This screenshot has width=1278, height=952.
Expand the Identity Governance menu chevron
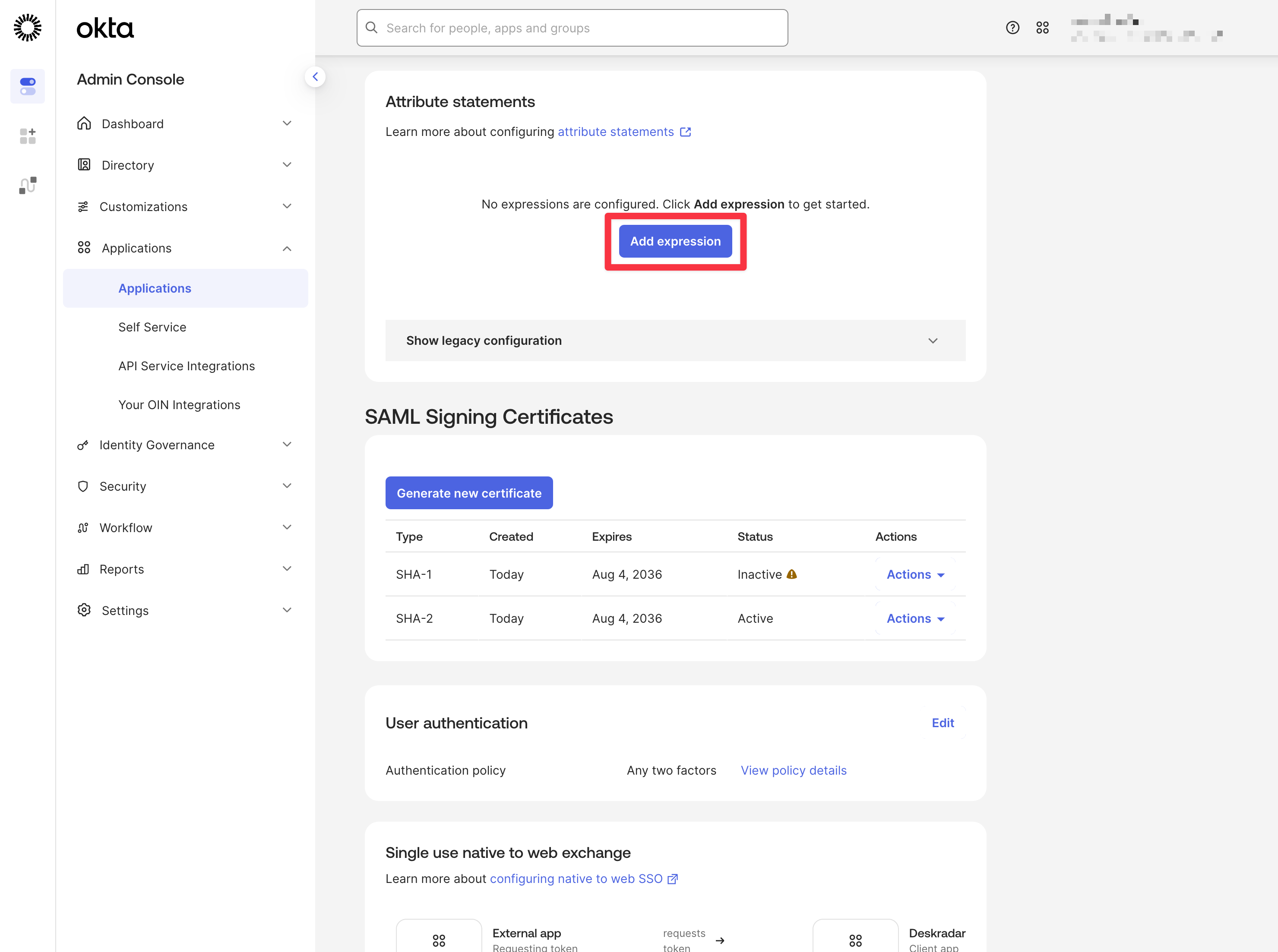(x=287, y=444)
